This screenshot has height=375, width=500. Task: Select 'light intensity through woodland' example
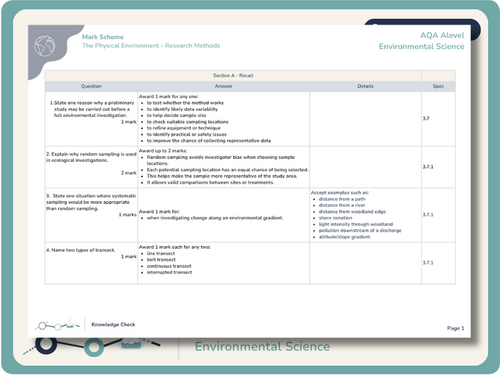point(356,224)
